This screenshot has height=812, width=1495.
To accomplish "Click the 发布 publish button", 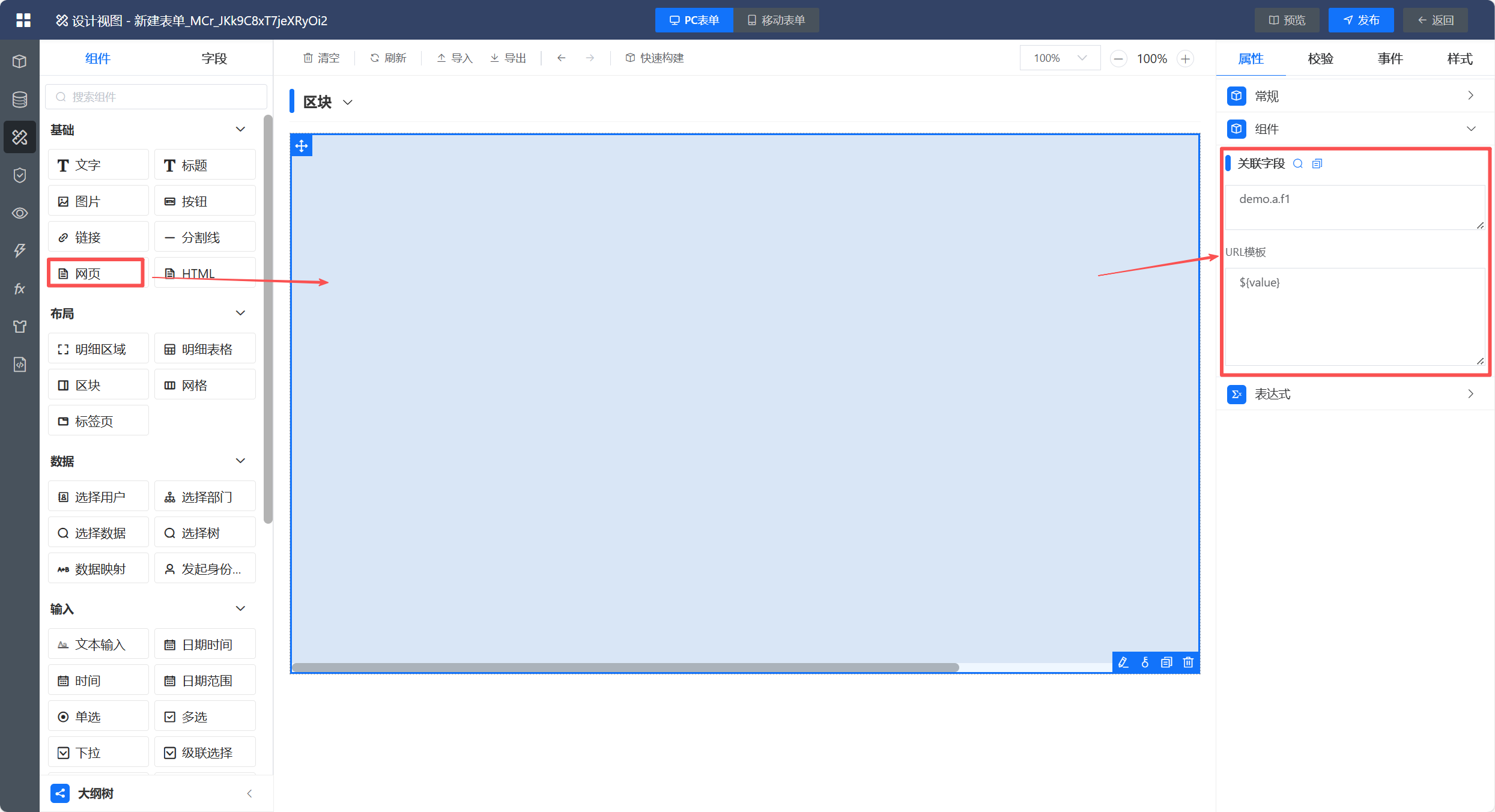I will (x=1361, y=20).
